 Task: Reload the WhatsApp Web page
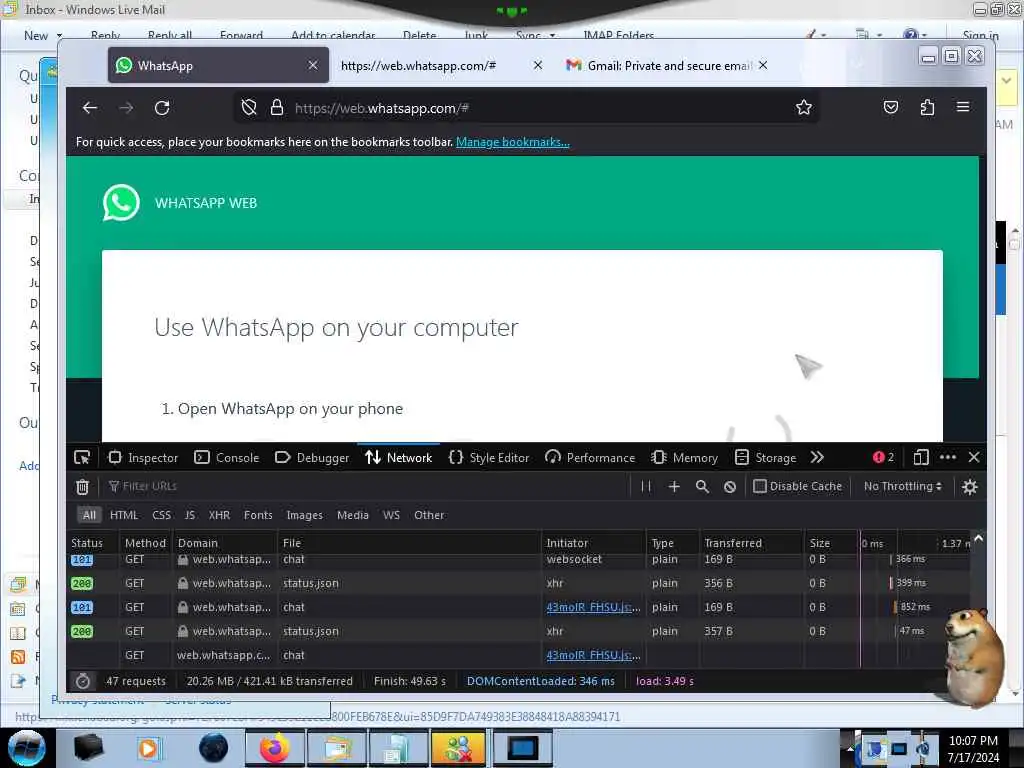(162, 108)
